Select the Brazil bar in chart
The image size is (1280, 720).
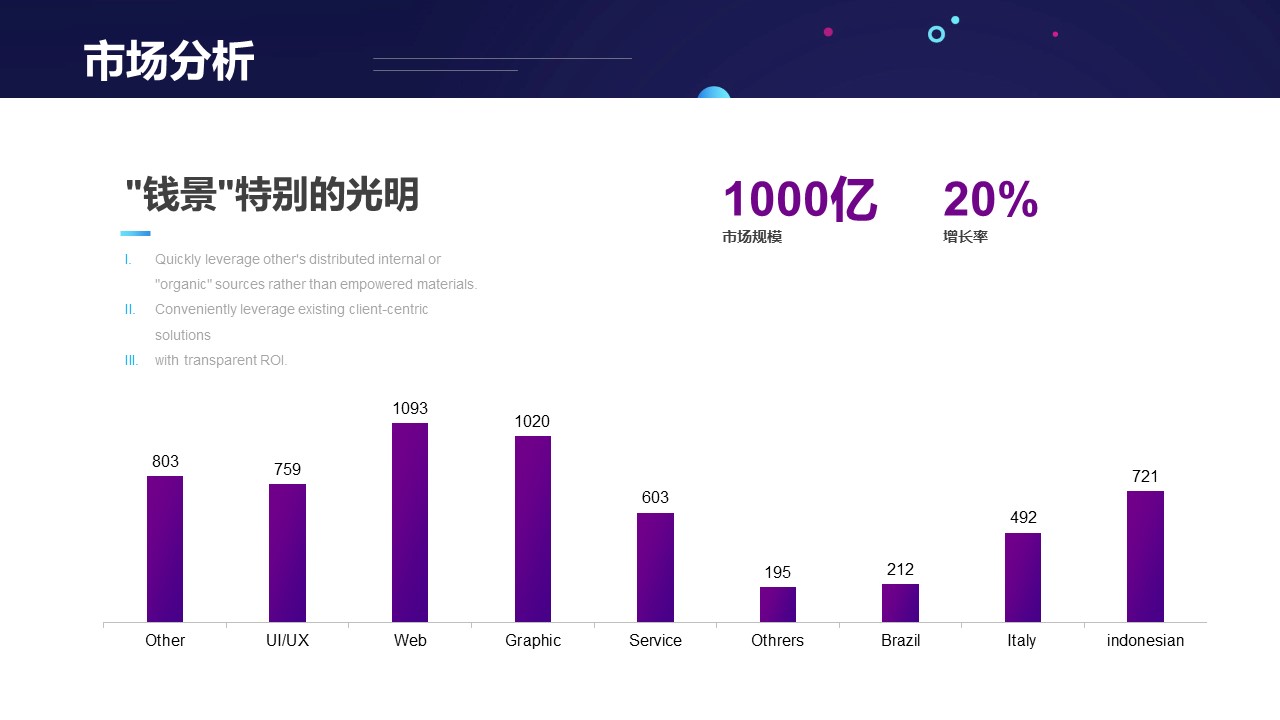(900, 603)
